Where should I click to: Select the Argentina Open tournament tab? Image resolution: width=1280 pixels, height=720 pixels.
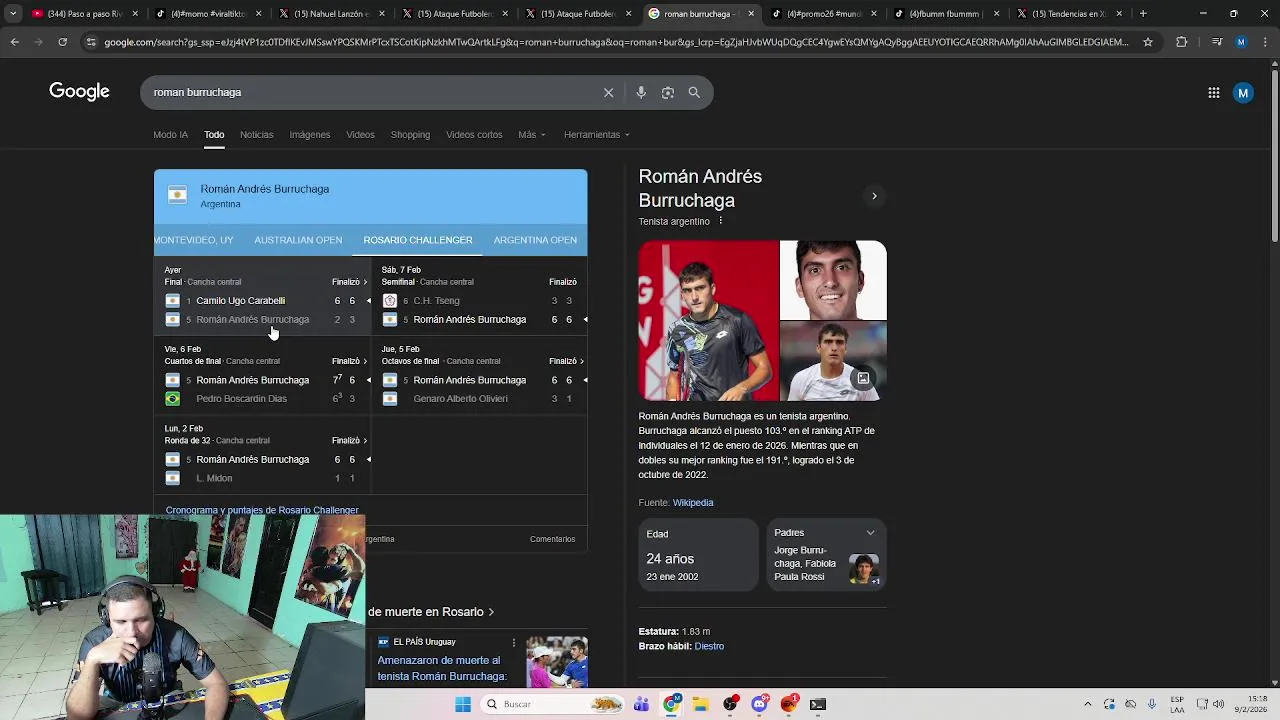coord(535,240)
